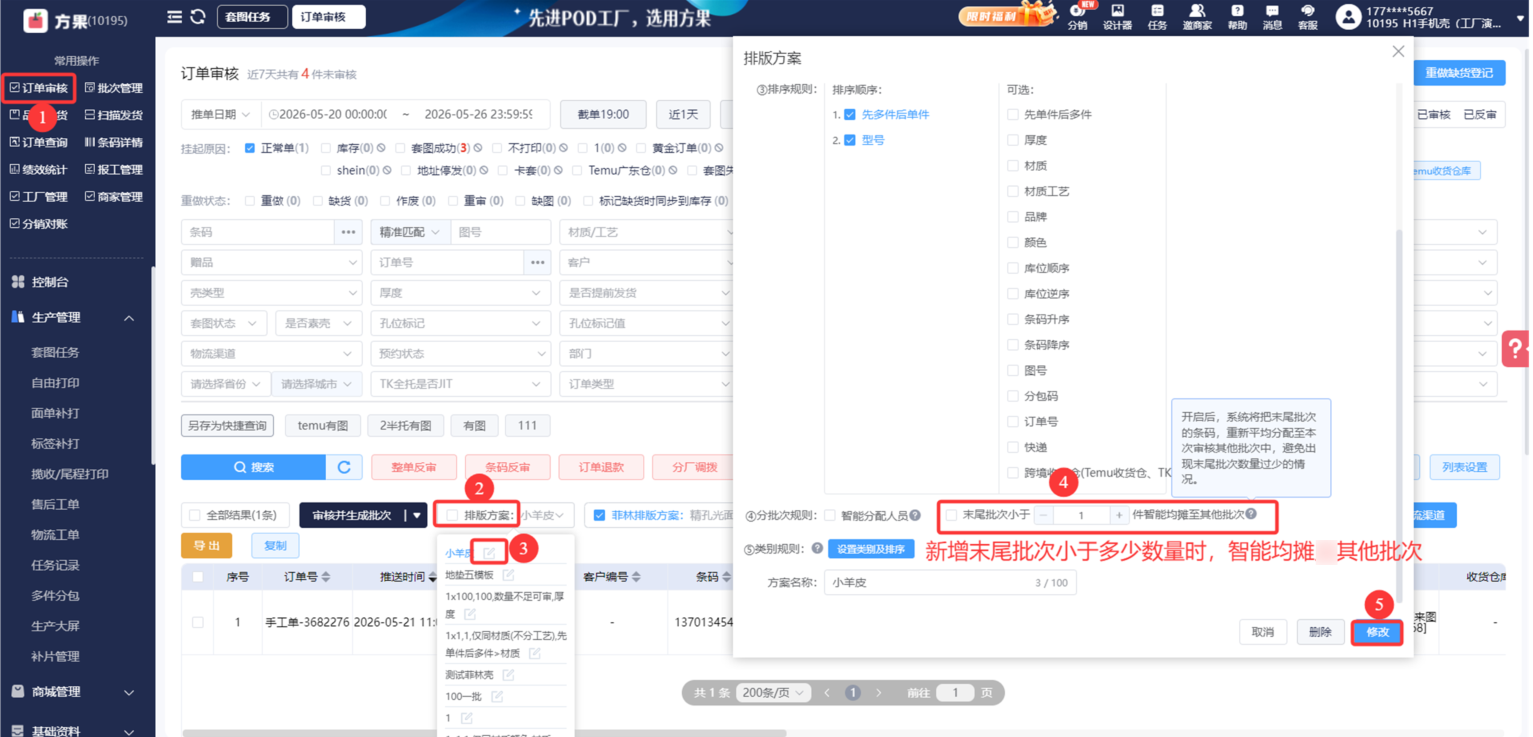Open 套图任务 in the sidebar
The height and width of the screenshot is (737, 1533).
click(55, 352)
